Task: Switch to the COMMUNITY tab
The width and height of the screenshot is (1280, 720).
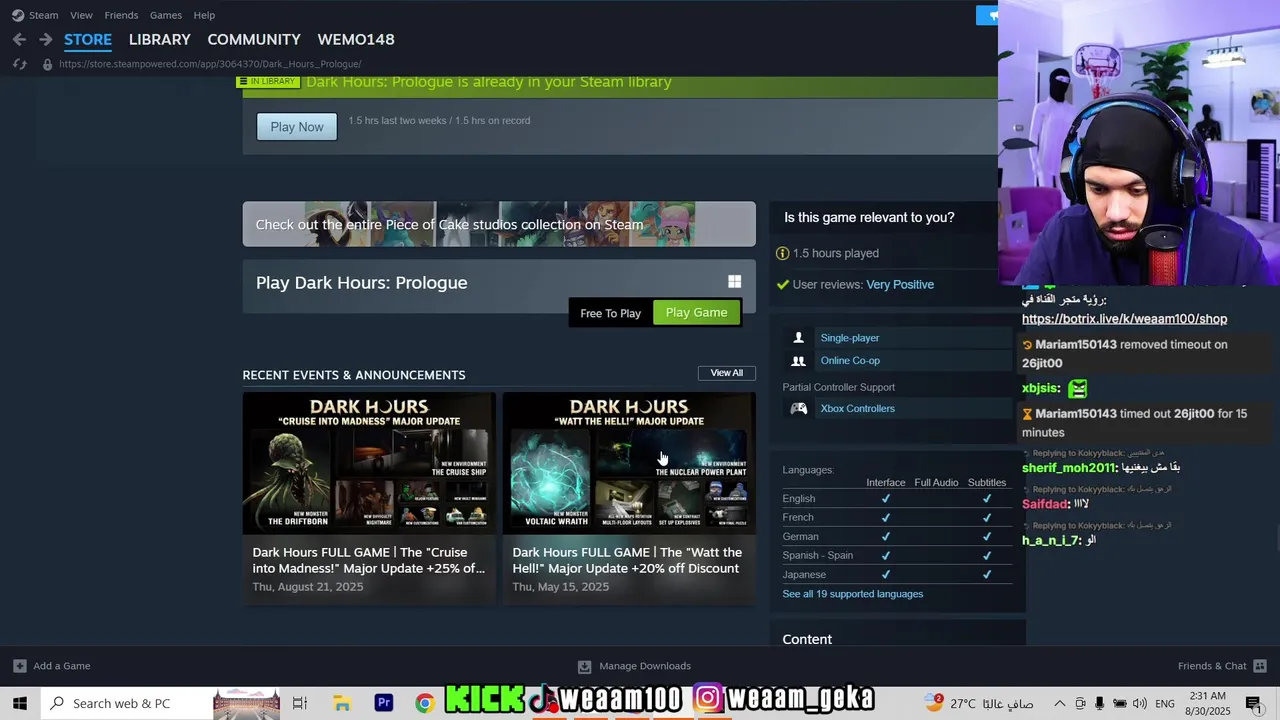Action: [x=254, y=39]
